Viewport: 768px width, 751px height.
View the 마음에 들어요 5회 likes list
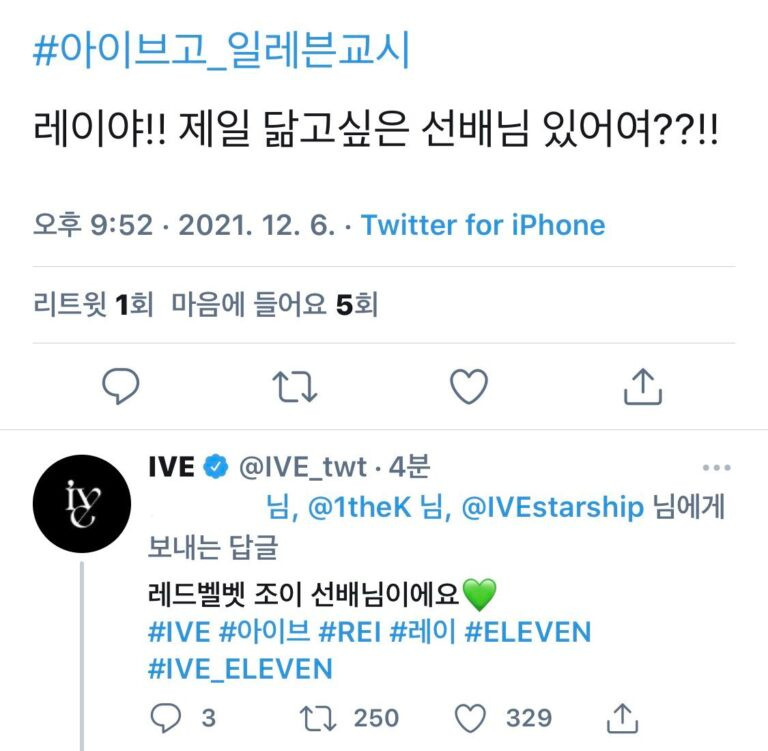pyautogui.click(x=274, y=304)
